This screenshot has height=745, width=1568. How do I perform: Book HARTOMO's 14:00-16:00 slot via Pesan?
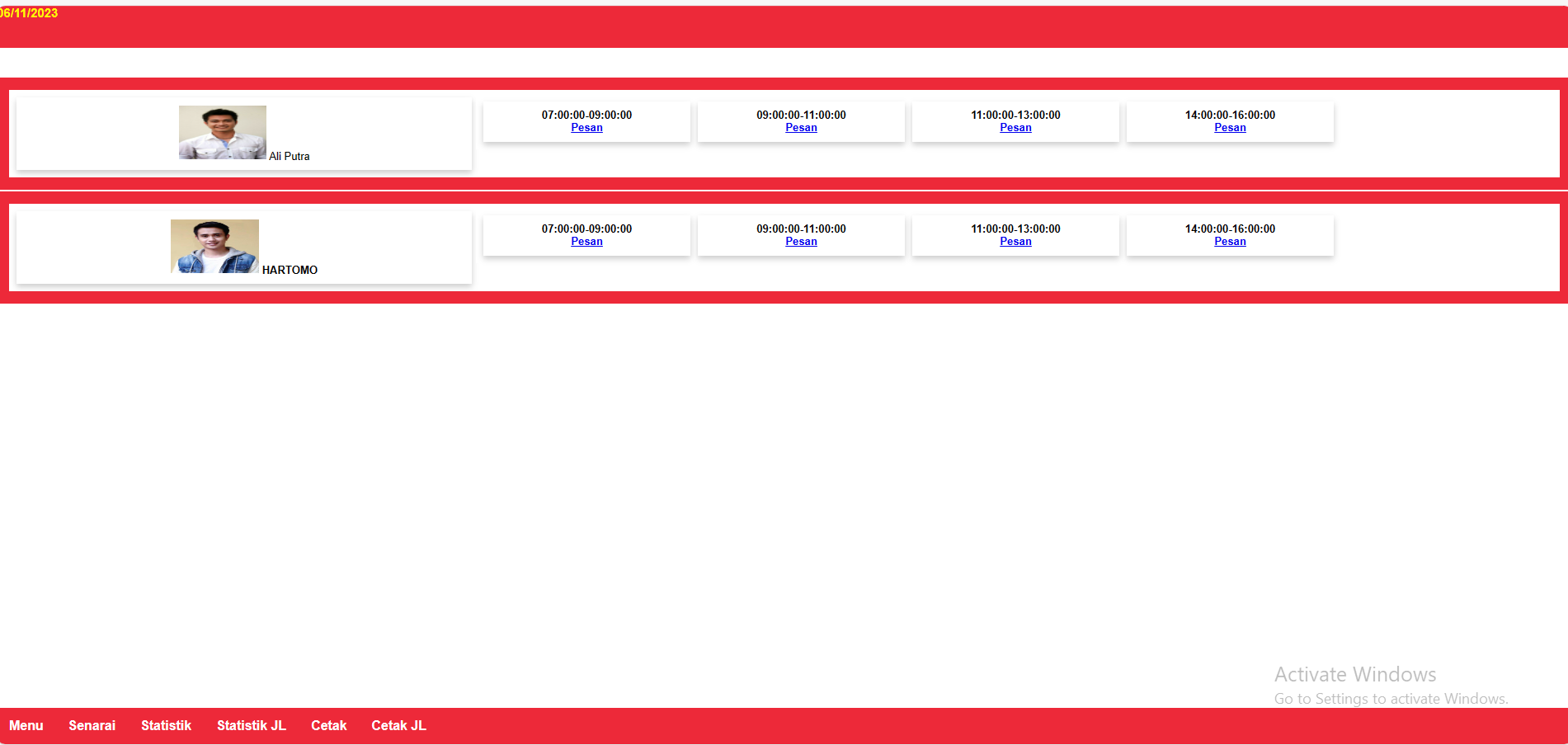point(1230,242)
